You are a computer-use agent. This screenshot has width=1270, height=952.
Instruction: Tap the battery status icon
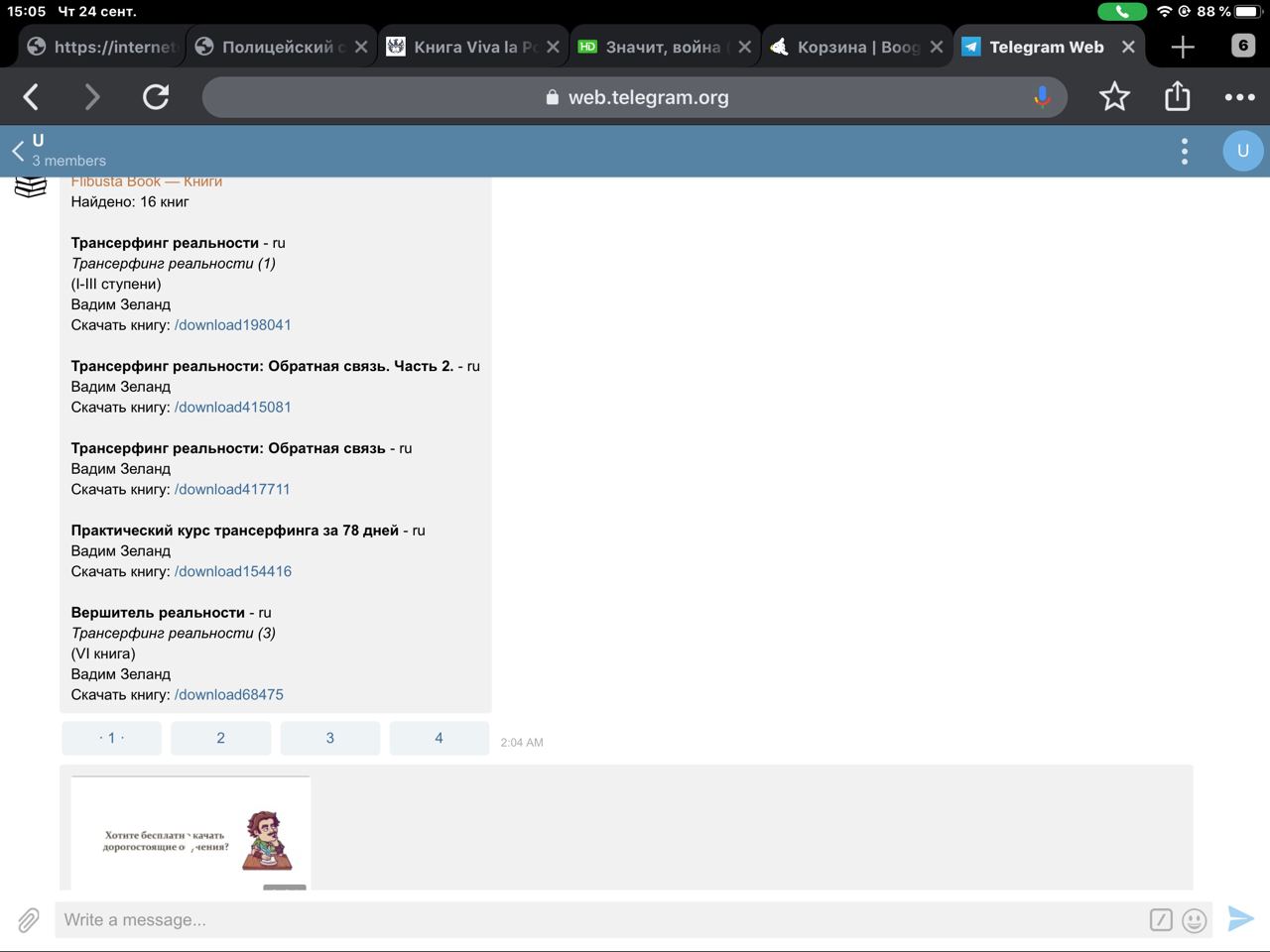(1247, 12)
